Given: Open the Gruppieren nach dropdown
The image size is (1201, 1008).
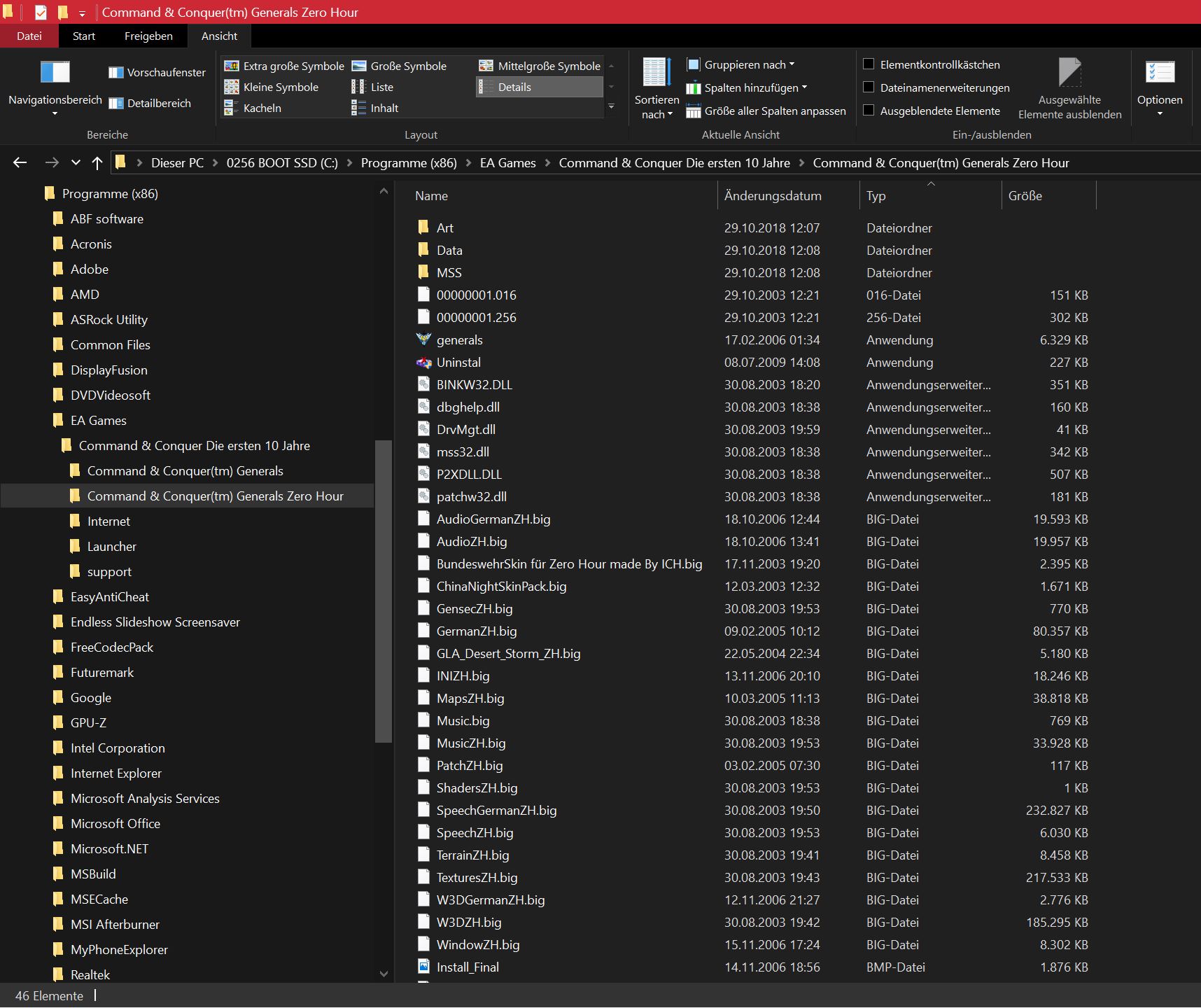Looking at the screenshot, I should [740, 64].
